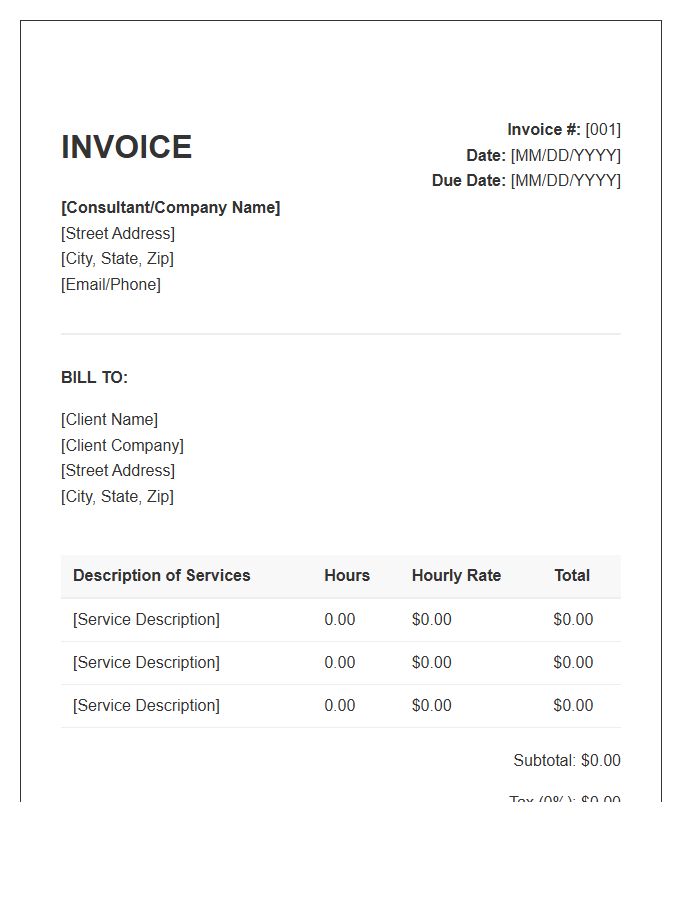The width and height of the screenshot is (700, 900).
Task: Click [City, State, Zip] in Bill To section
Action: point(117,496)
